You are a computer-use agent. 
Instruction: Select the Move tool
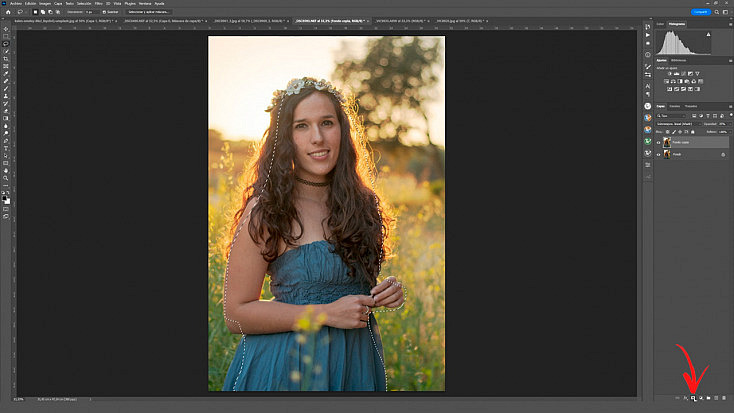tap(6, 29)
